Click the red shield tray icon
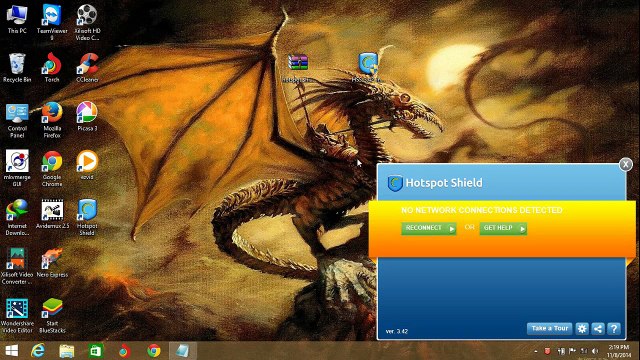This screenshot has height=360, width=640. coord(548,351)
